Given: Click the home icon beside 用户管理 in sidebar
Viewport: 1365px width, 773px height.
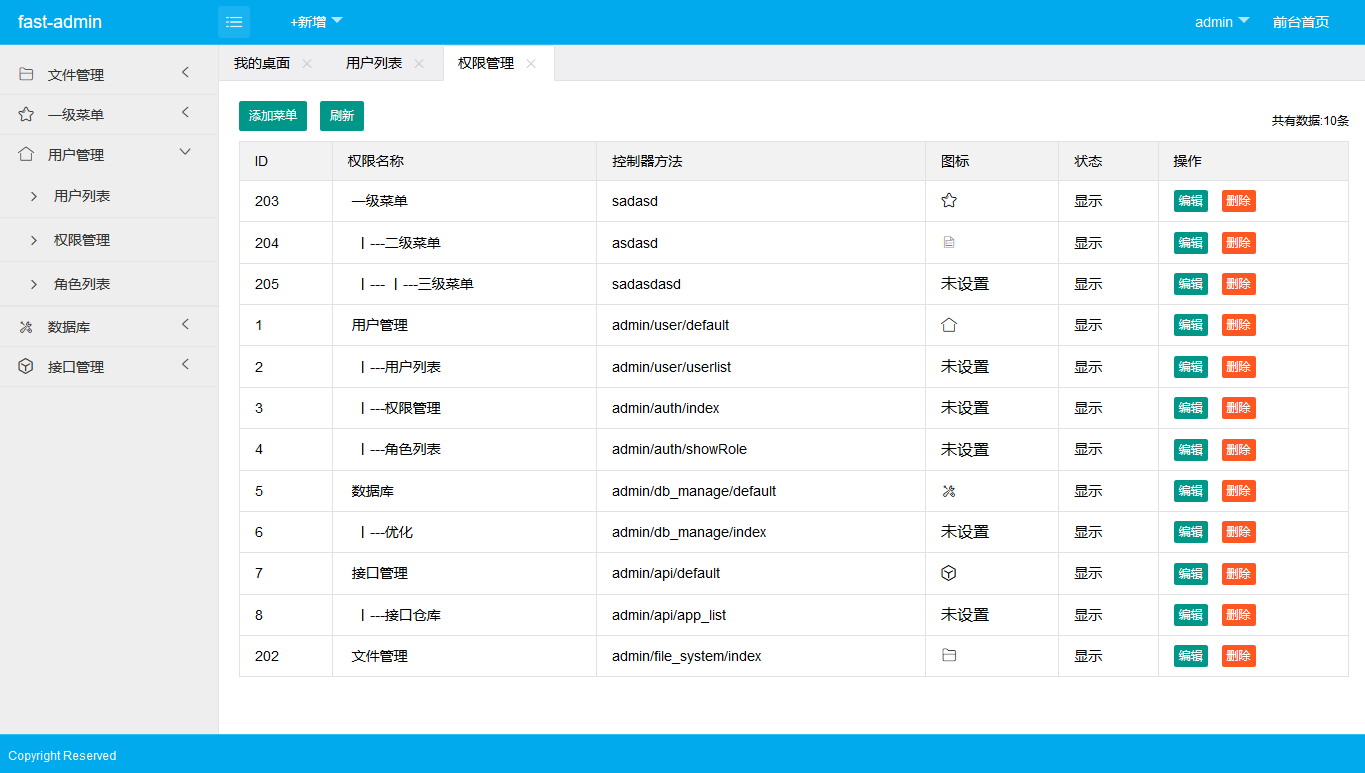Looking at the screenshot, I should point(26,154).
